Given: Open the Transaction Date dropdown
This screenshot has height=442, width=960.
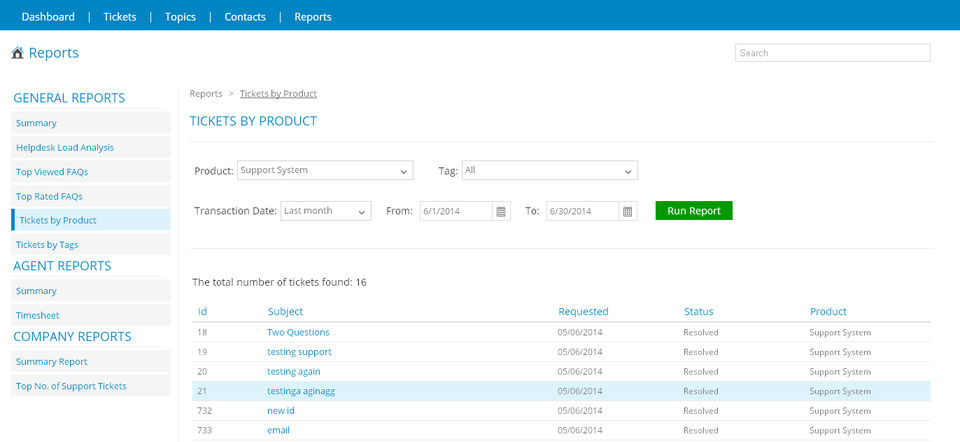Looking at the screenshot, I should pos(325,211).
